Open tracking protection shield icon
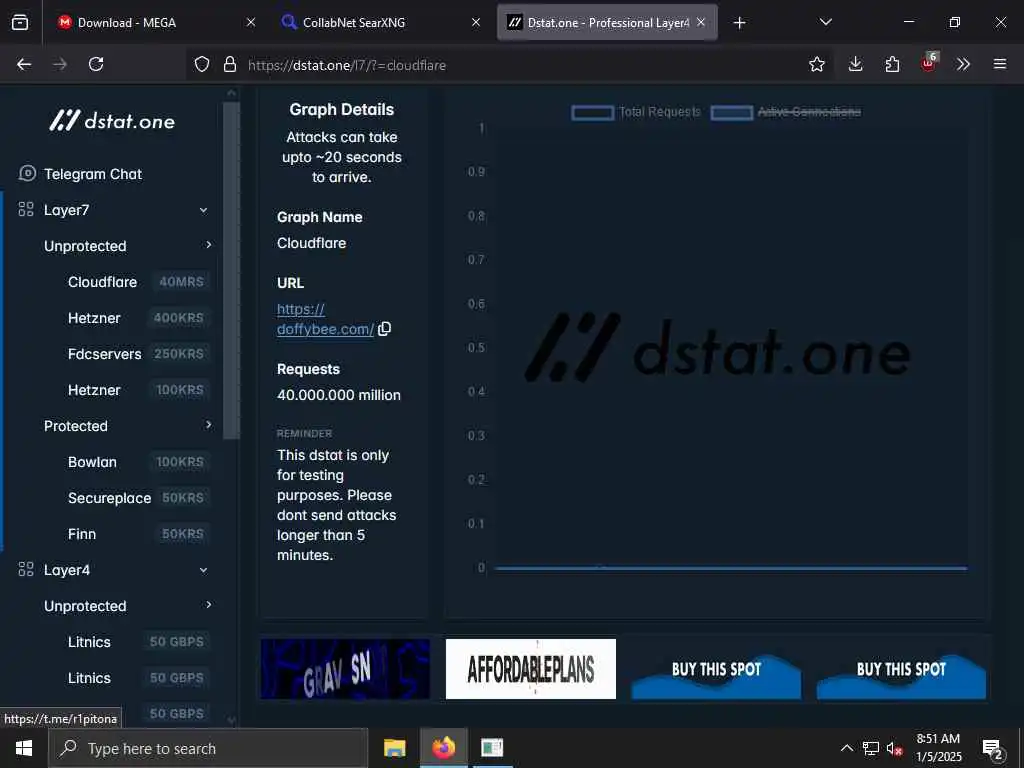The width and height of the screenshot is (1024, 768). (x=202, y=64)
